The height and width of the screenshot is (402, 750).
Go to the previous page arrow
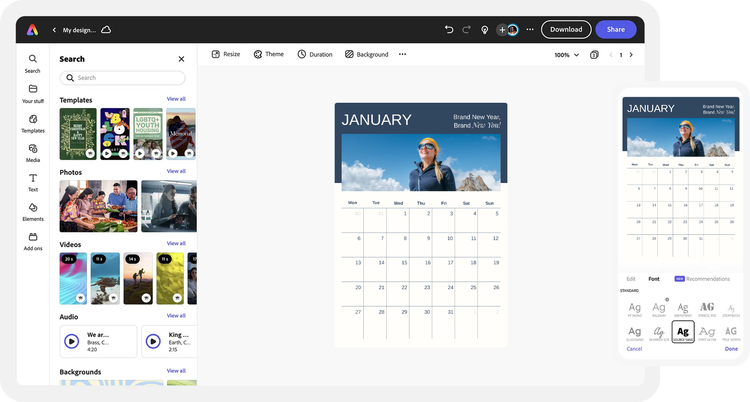(x=611, y=55)
